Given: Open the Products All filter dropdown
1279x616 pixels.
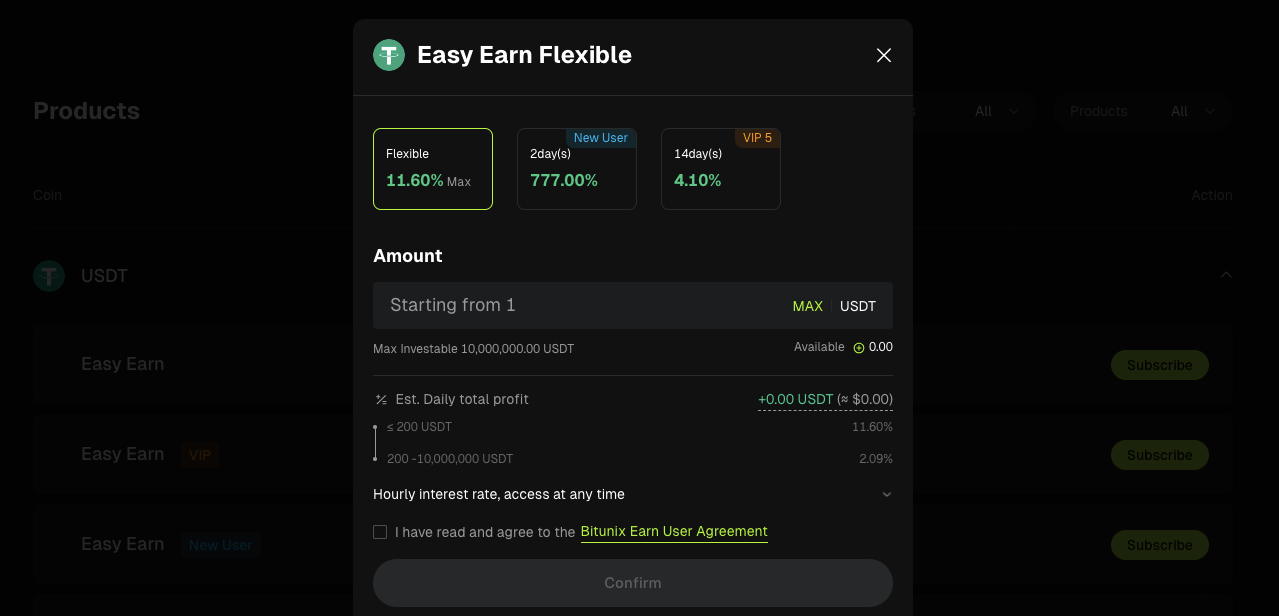Looking at the screenshot, I should pos(1193,111).
